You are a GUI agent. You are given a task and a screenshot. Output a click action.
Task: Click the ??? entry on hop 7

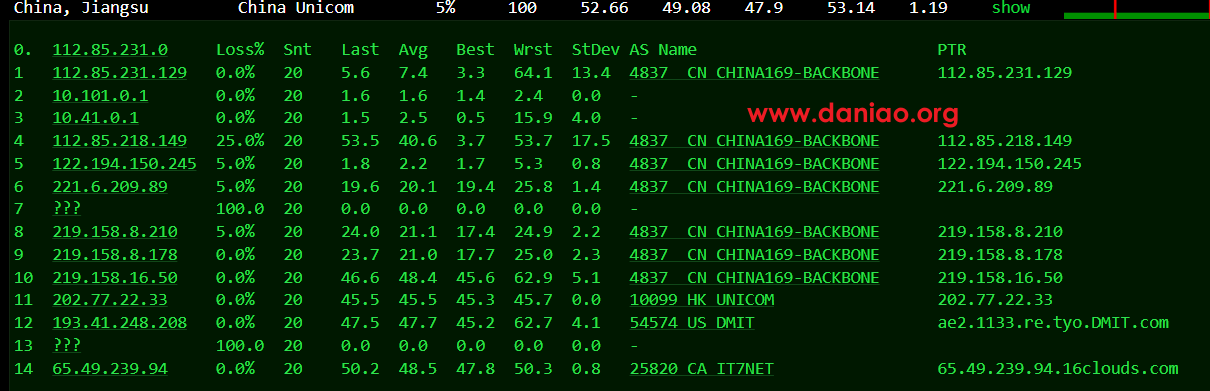67,209
